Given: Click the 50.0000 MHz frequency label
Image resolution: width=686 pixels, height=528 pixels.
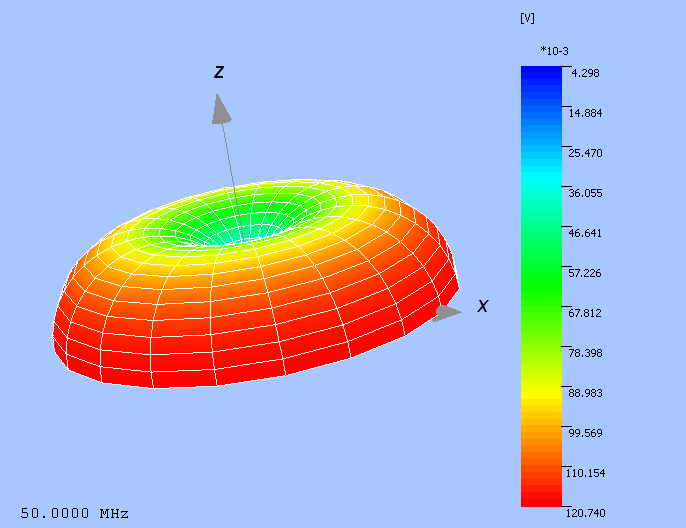Looking at the screenshot, I should tap(74, 513).
